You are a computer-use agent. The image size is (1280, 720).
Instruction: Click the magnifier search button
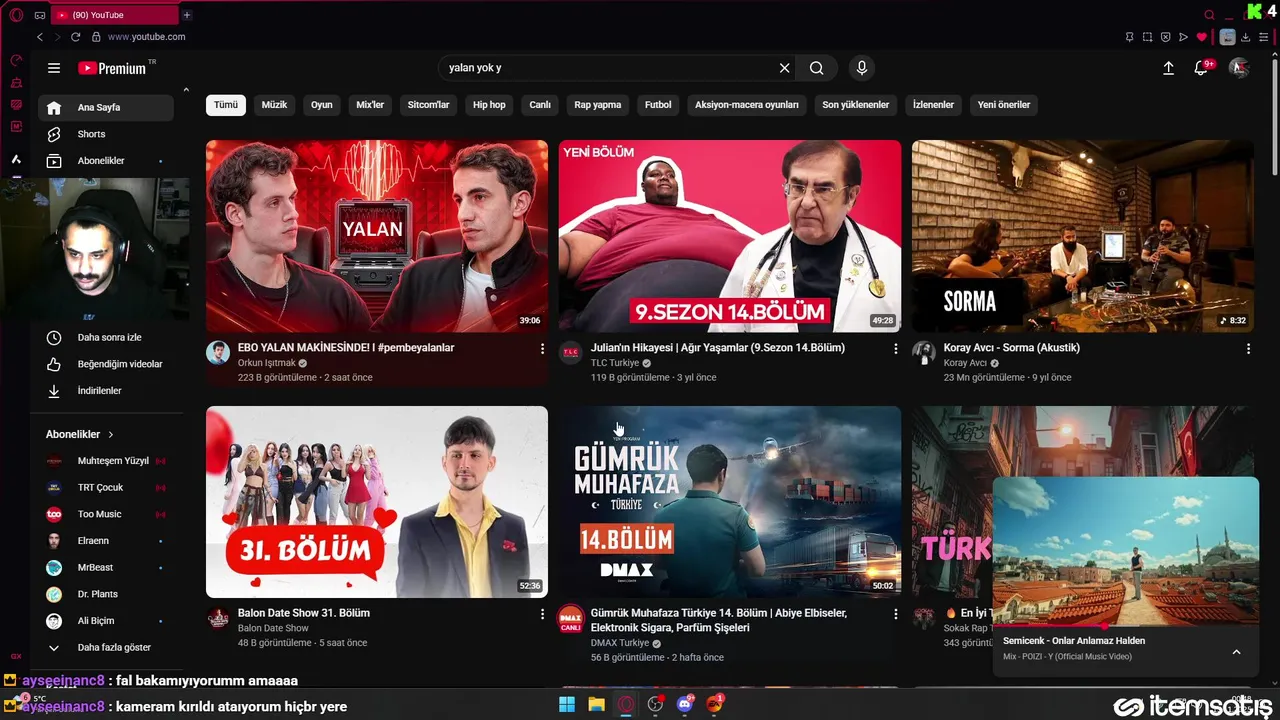click(817, 68)
